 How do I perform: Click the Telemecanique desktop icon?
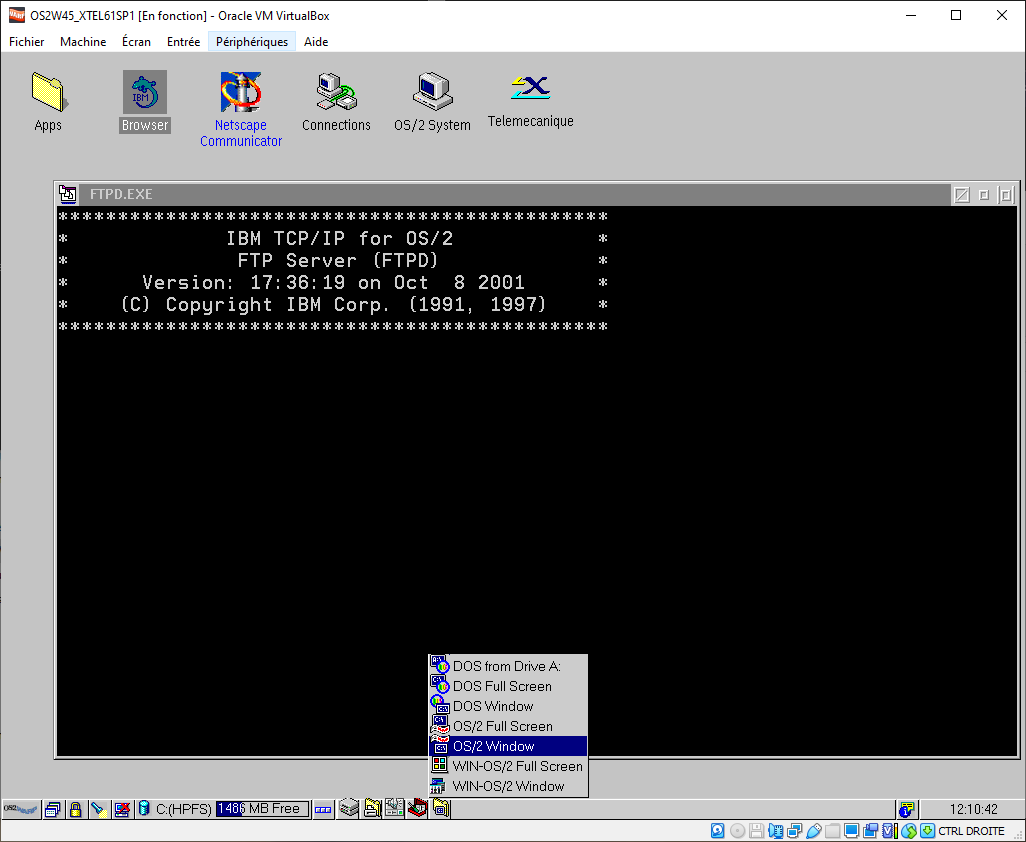[530, 89]
